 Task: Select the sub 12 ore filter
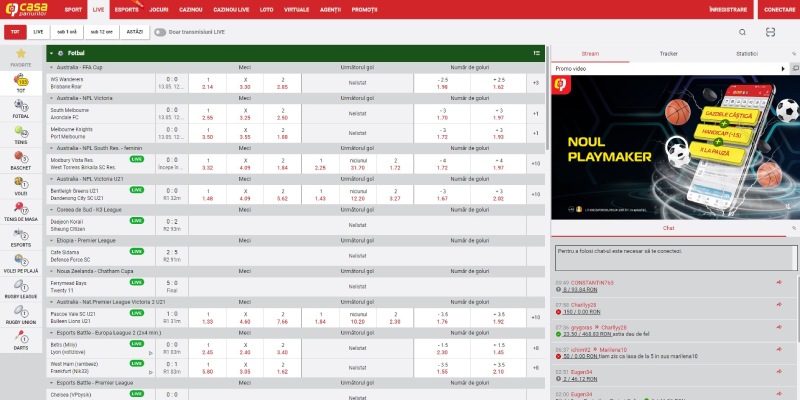pos(102,32)
